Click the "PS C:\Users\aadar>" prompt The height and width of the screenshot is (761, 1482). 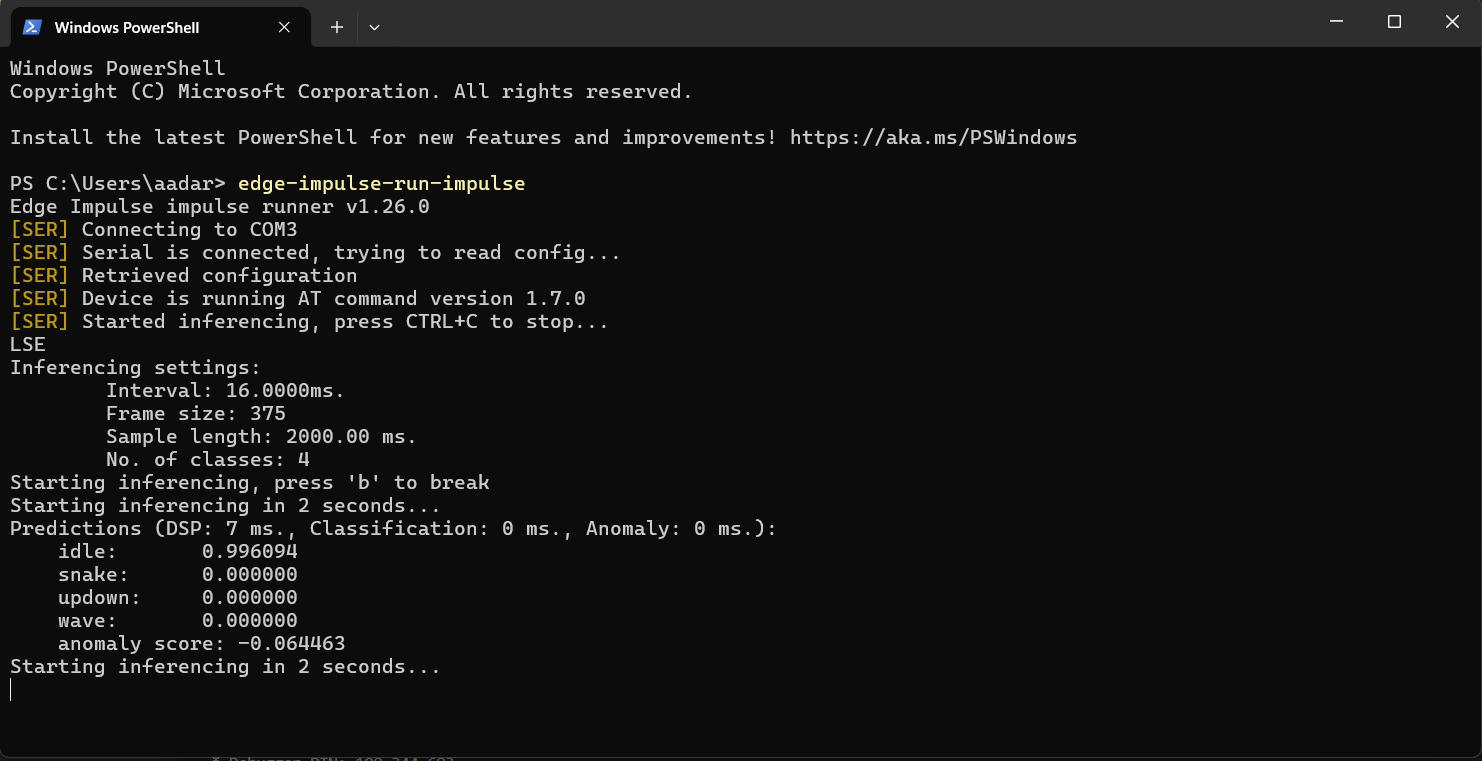click(118, 183)
